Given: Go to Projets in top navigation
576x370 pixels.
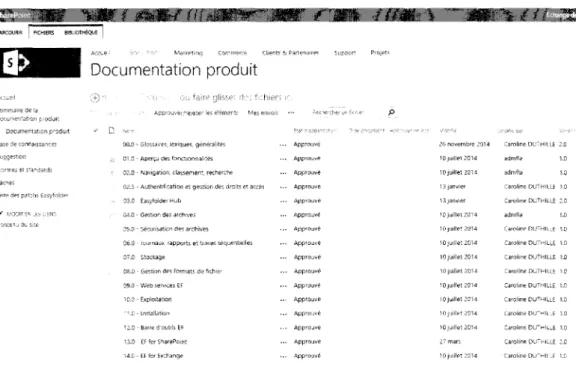Looking at the screenshot, I should (x=380, y=53).
